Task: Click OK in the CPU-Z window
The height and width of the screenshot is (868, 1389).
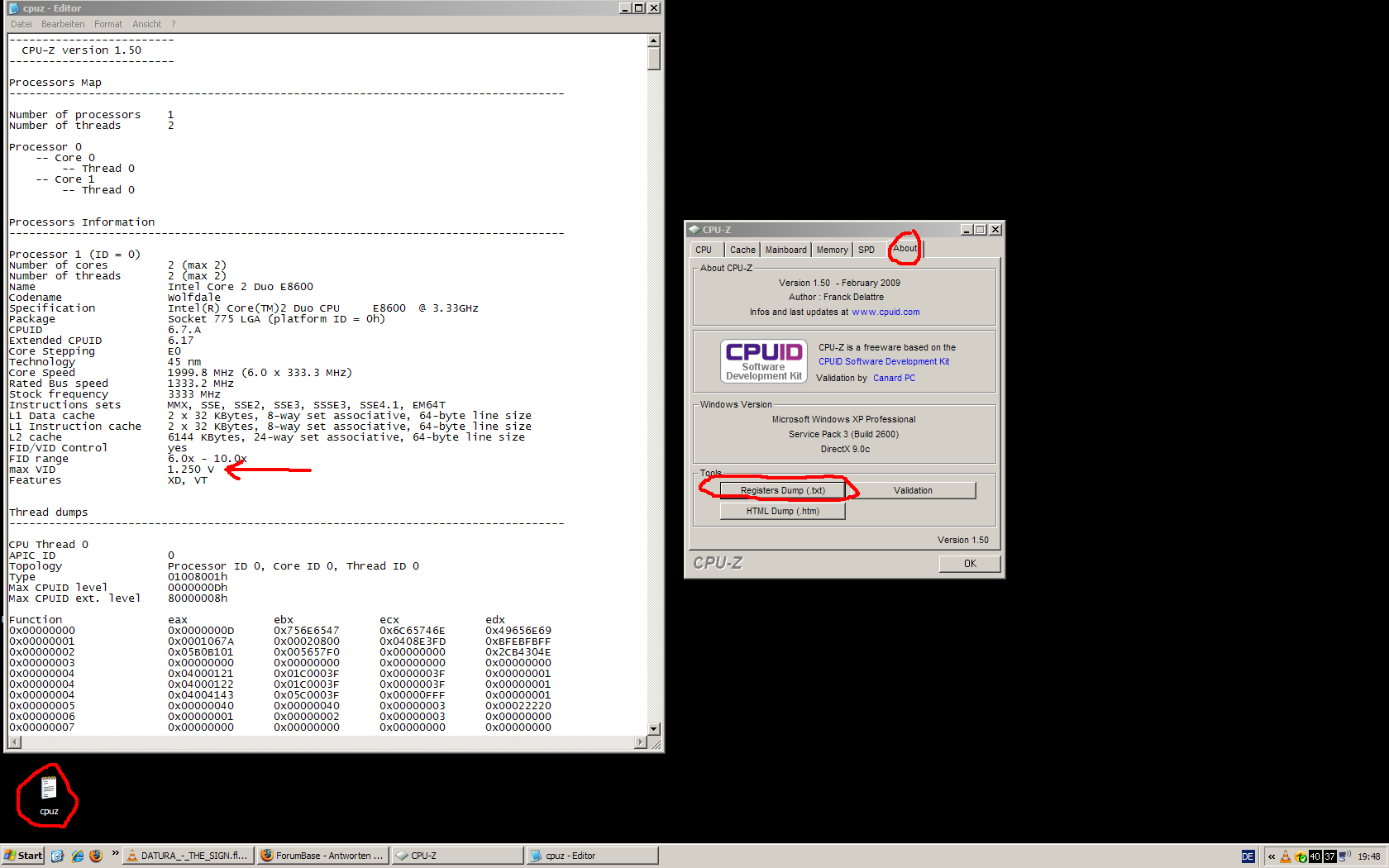Action: [x=970, y=564]
